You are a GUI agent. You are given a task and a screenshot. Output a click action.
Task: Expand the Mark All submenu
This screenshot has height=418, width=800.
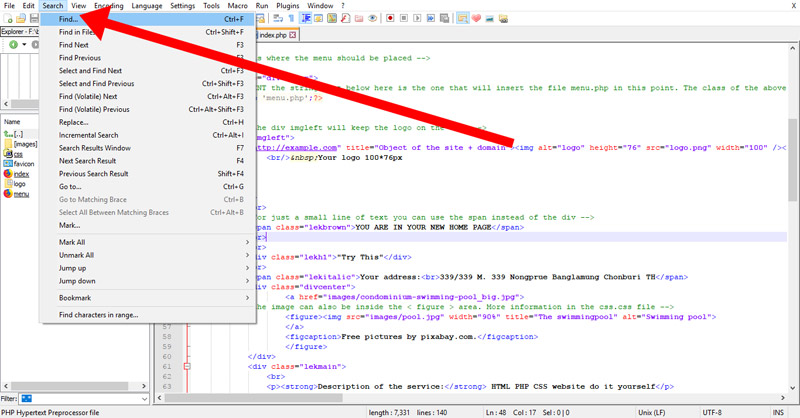tap(147, 242)
